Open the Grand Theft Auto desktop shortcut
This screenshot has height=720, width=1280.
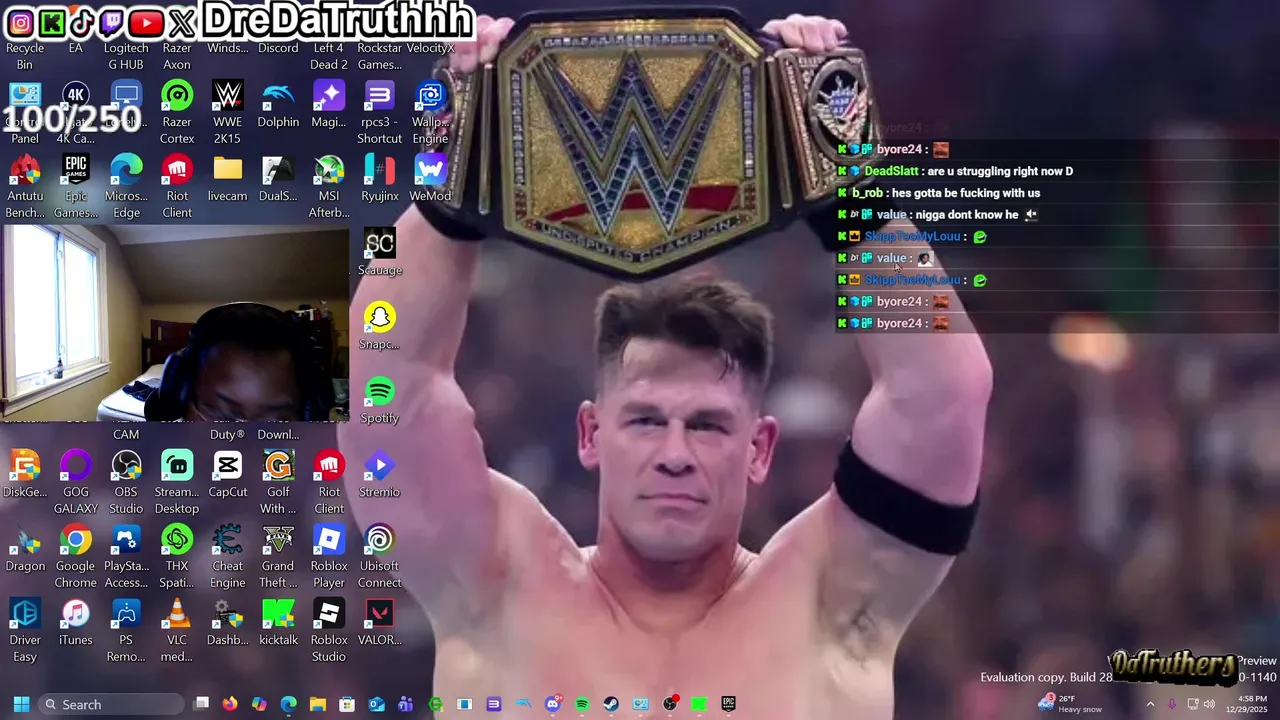278,557
